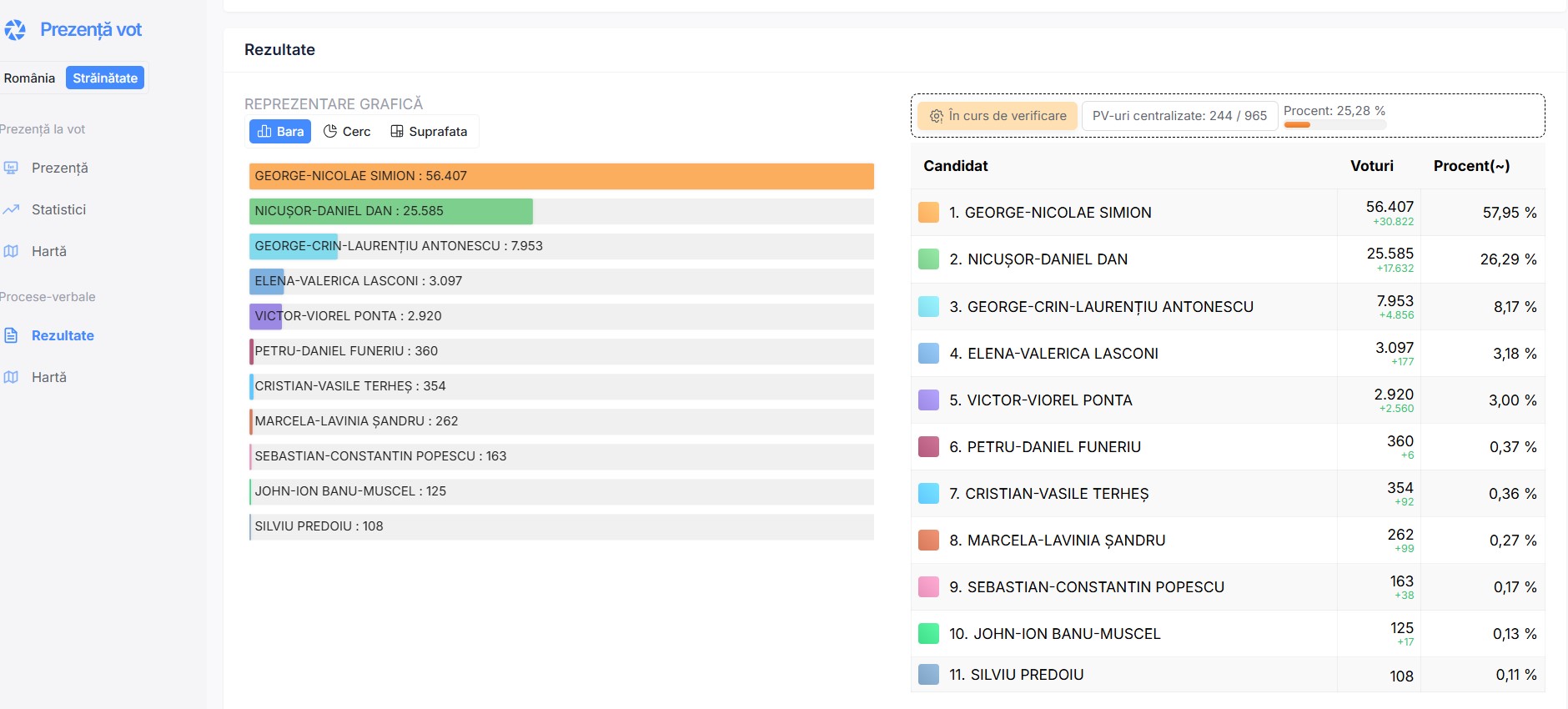Click the pie chart icon on Cerc

(330, 131)
